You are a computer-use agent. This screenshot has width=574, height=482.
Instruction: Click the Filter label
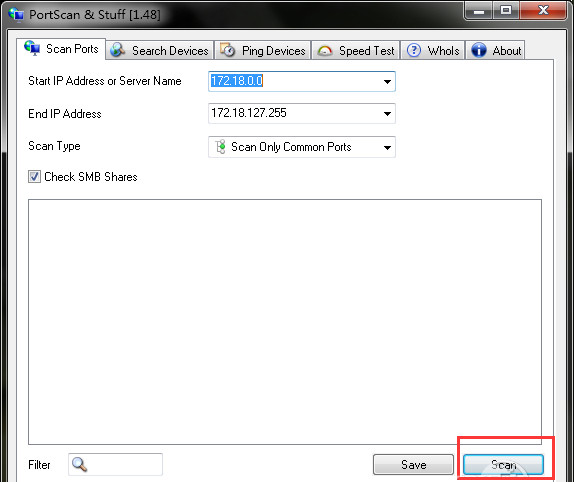[x=39, y=465]
